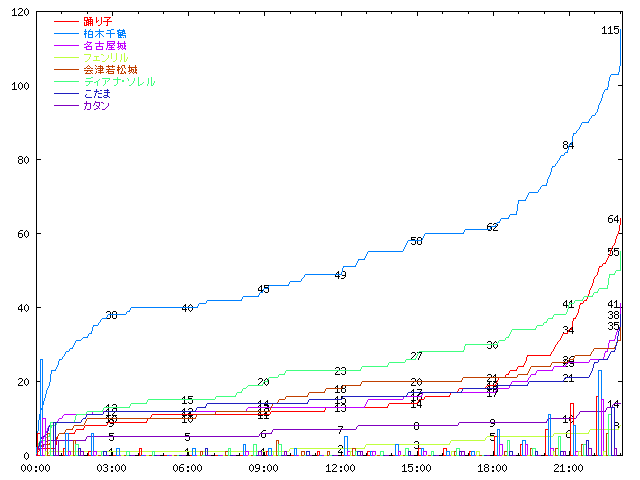The width and height of the screenshot is (640, 480).
Task: Click the 84 data label on the blue line
Action: (568, 146)
